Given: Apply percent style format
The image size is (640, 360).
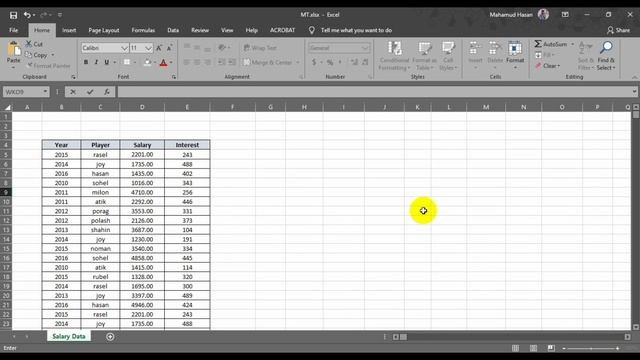Looking at the screenshot, I should [x=330, y=62].
